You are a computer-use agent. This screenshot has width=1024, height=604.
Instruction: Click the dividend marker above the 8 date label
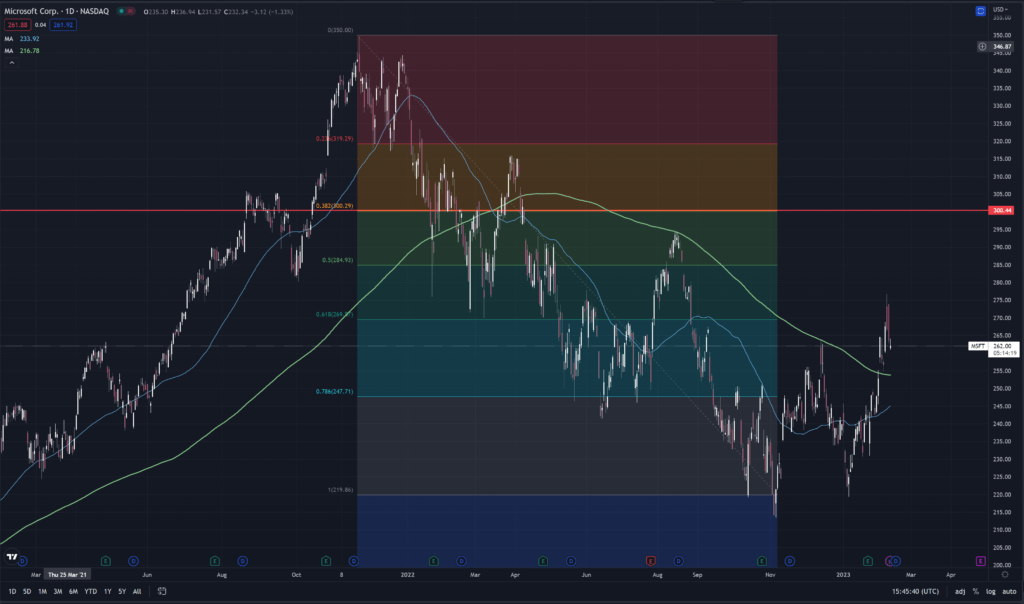353,561
